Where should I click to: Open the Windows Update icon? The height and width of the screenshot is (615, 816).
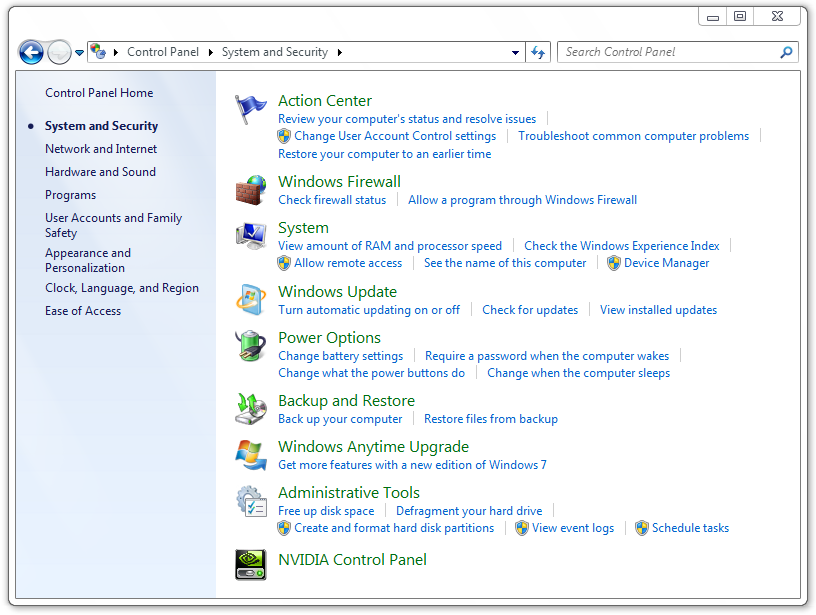coord(251,300)
